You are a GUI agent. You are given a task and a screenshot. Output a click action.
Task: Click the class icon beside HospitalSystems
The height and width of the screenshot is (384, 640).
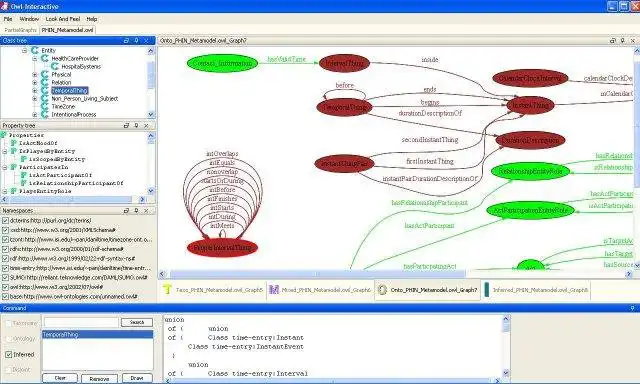coord(55,67)
